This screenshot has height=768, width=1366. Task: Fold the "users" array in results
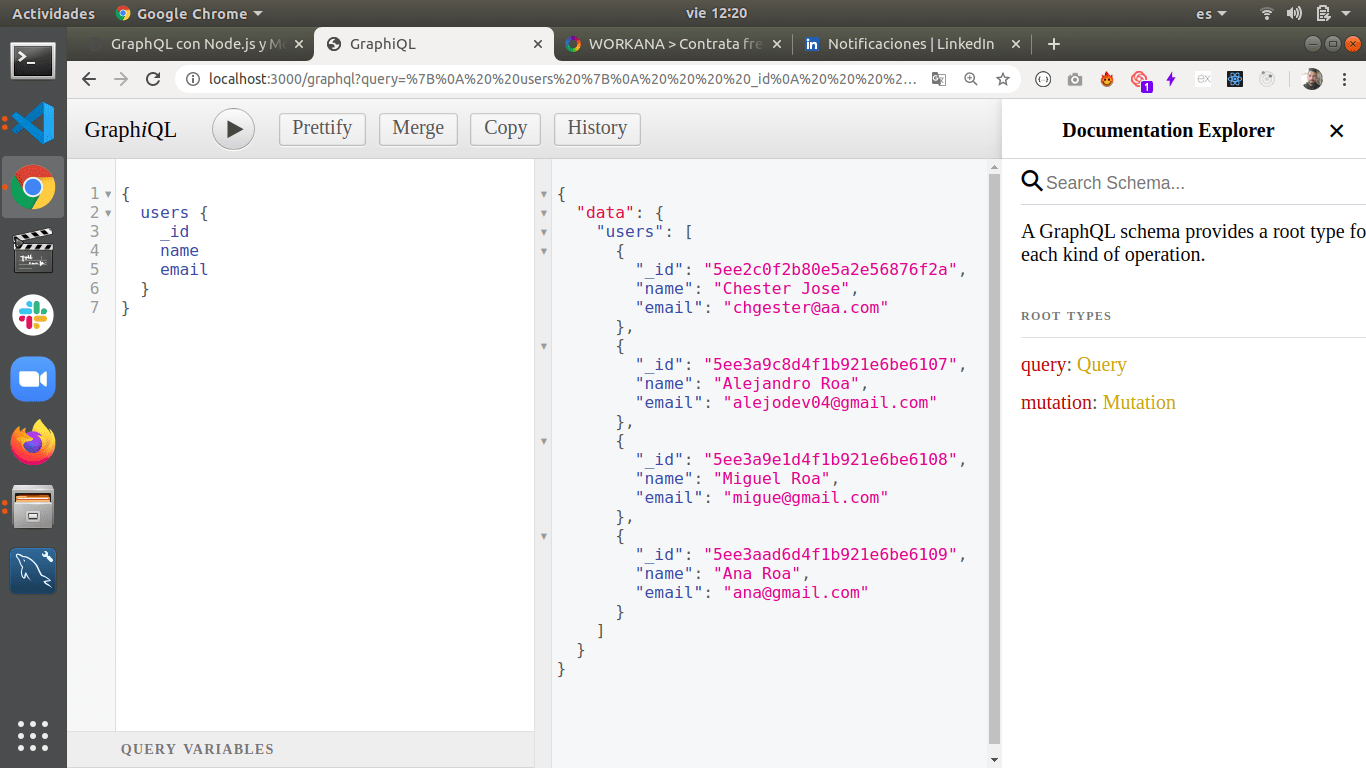tap(544, 232)
